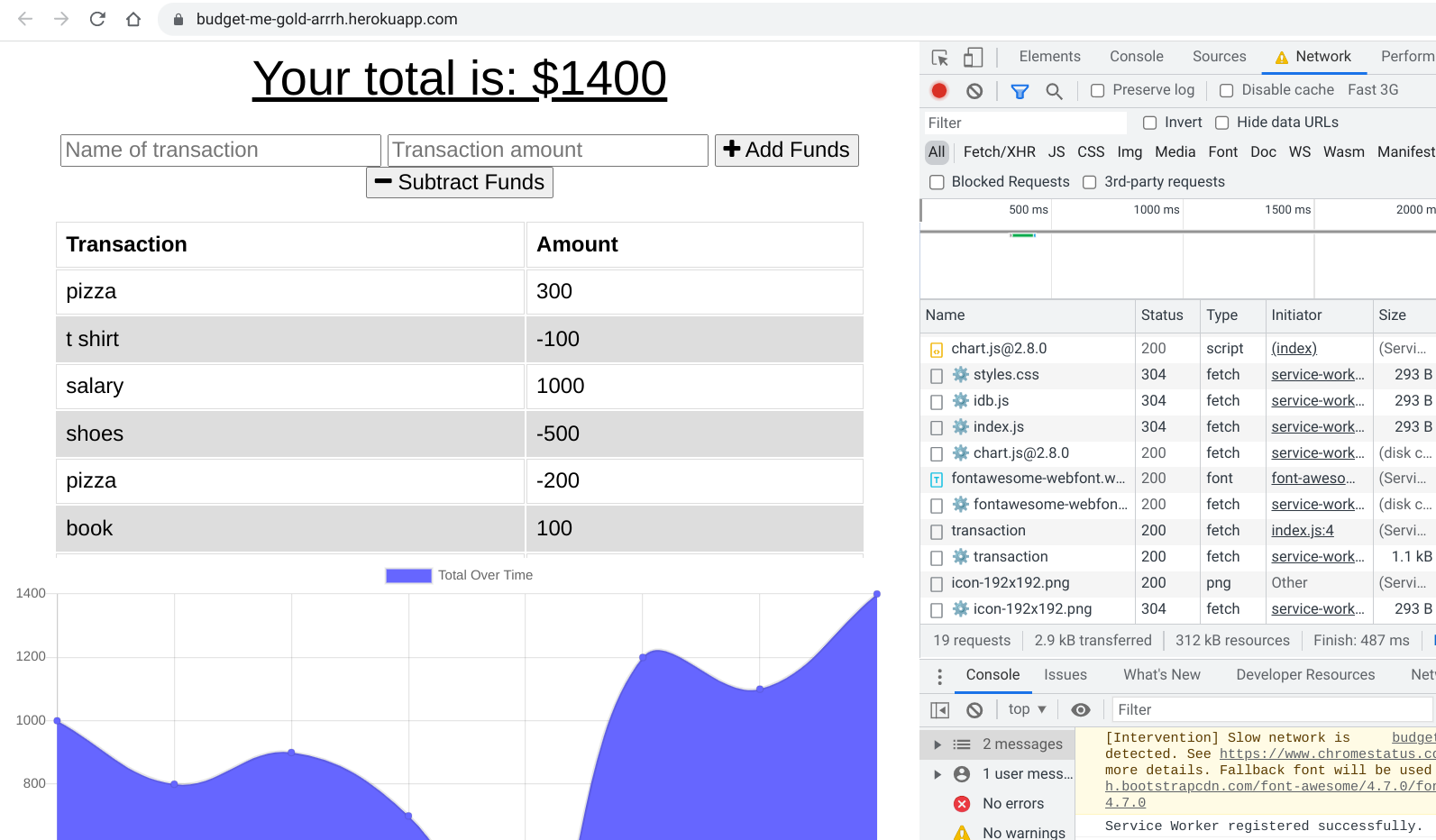The width and height of the screenshot is (1436, 840).
Task: Tick the checkbox beside service worker transaction
Action: pos(937,558)
